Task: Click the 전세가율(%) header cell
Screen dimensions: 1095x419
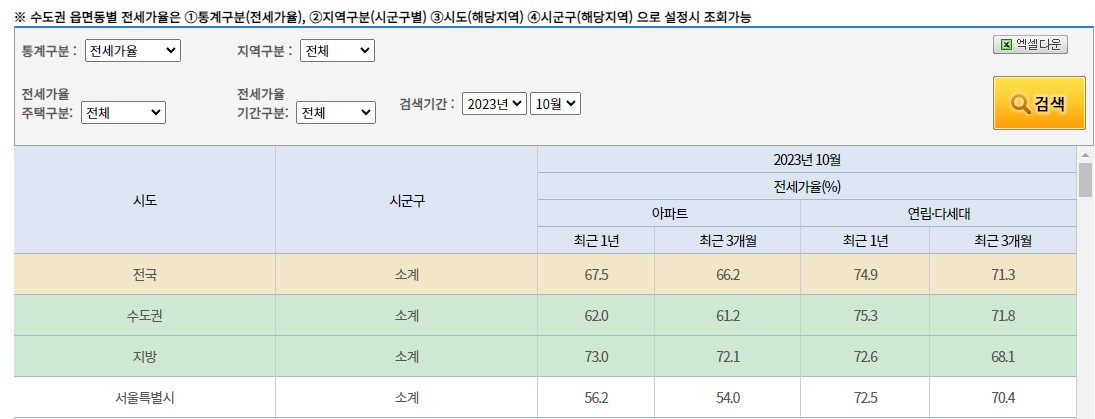Action: click(807, 186)
